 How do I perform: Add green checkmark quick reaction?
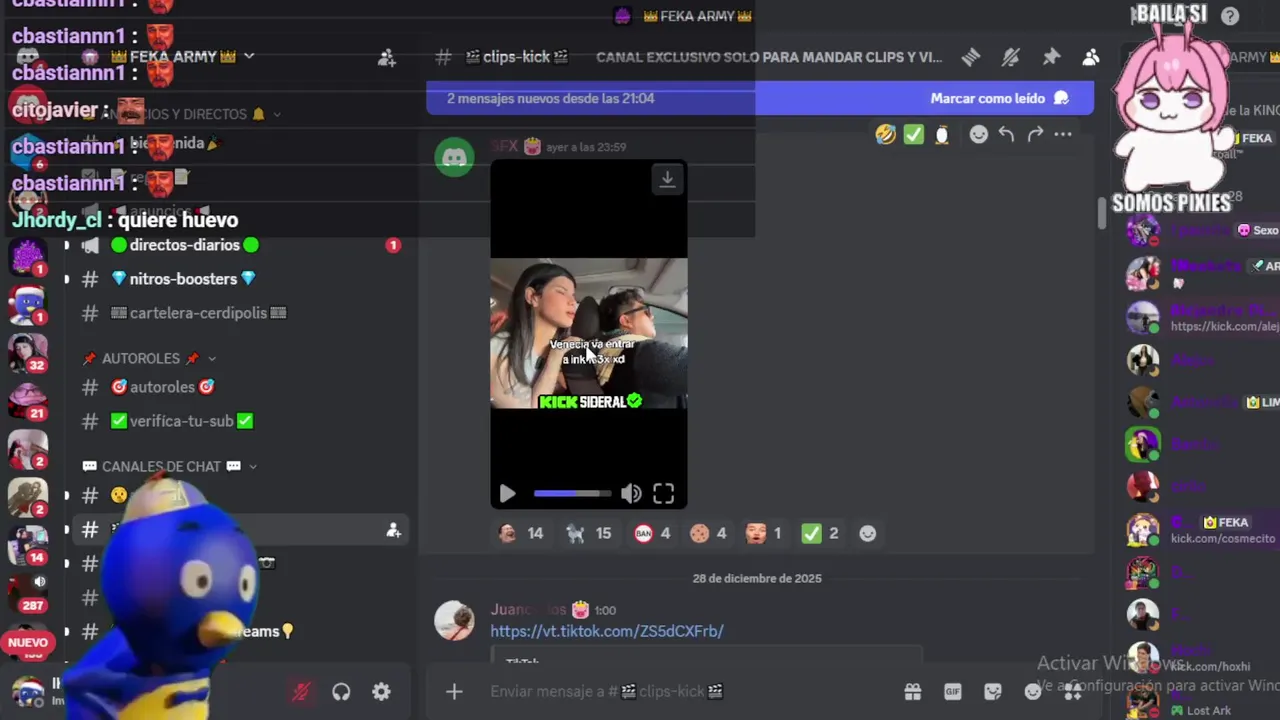[x=914, y=134]
